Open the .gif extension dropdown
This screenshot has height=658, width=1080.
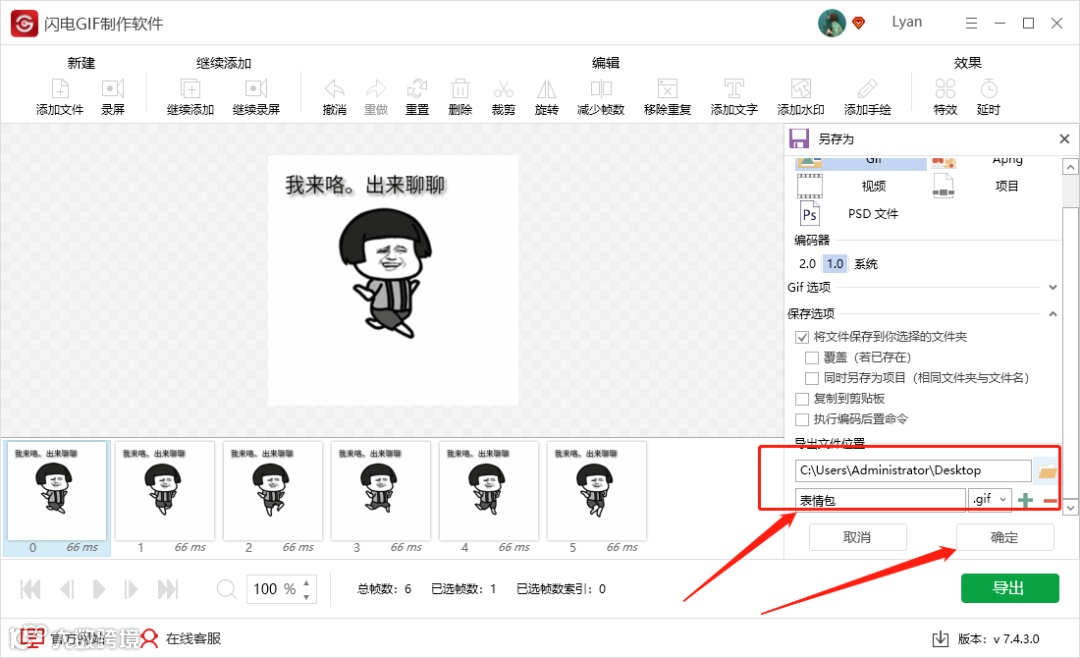990,499
